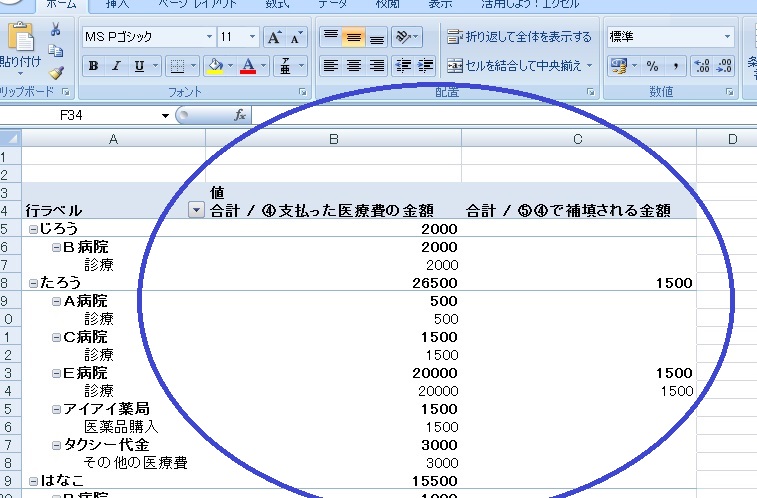Collapse the たろう group
This screenshot has height=498, width=757.
click(x=33, y=284)
